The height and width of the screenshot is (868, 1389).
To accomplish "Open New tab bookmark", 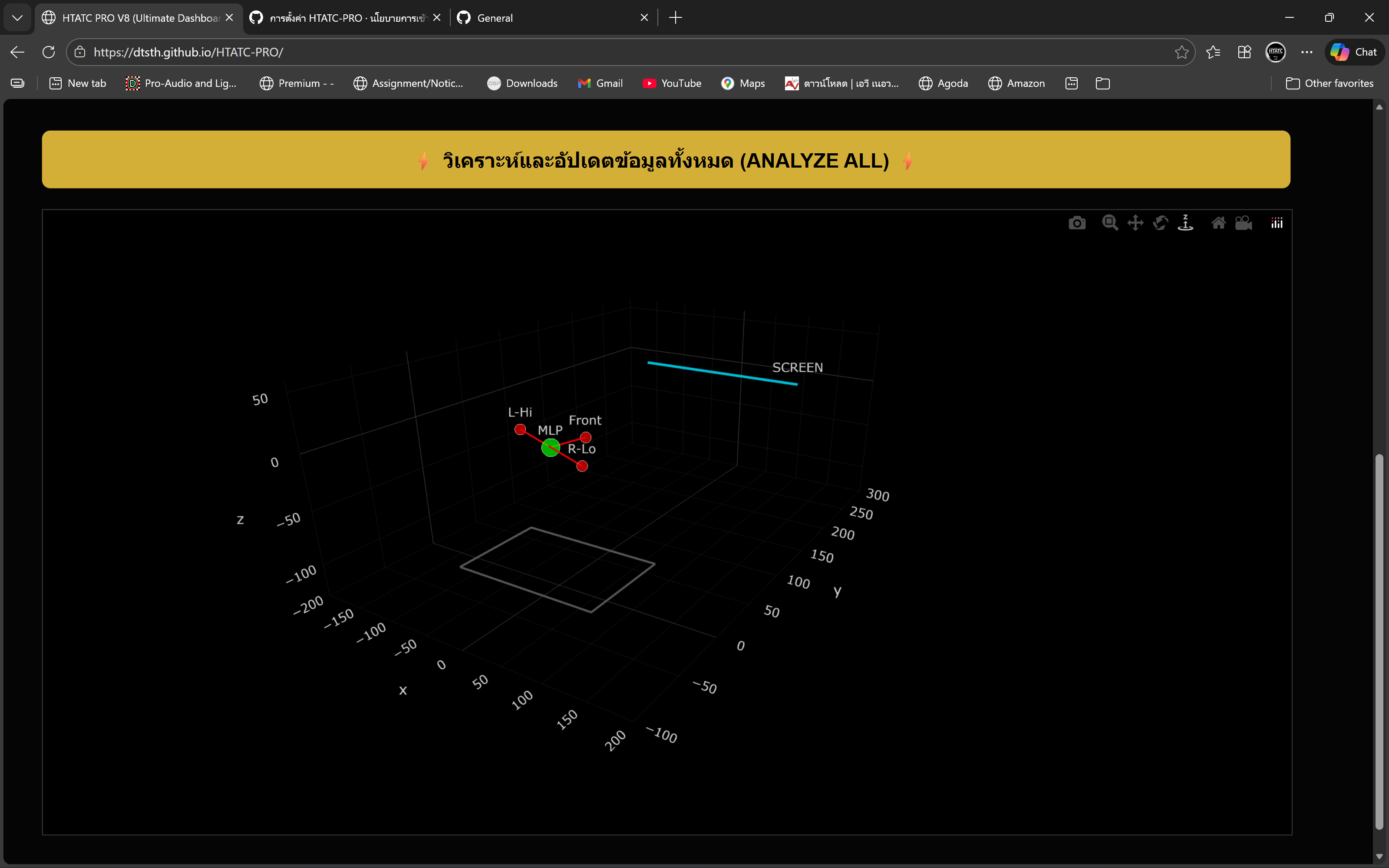I will (77, 83).
